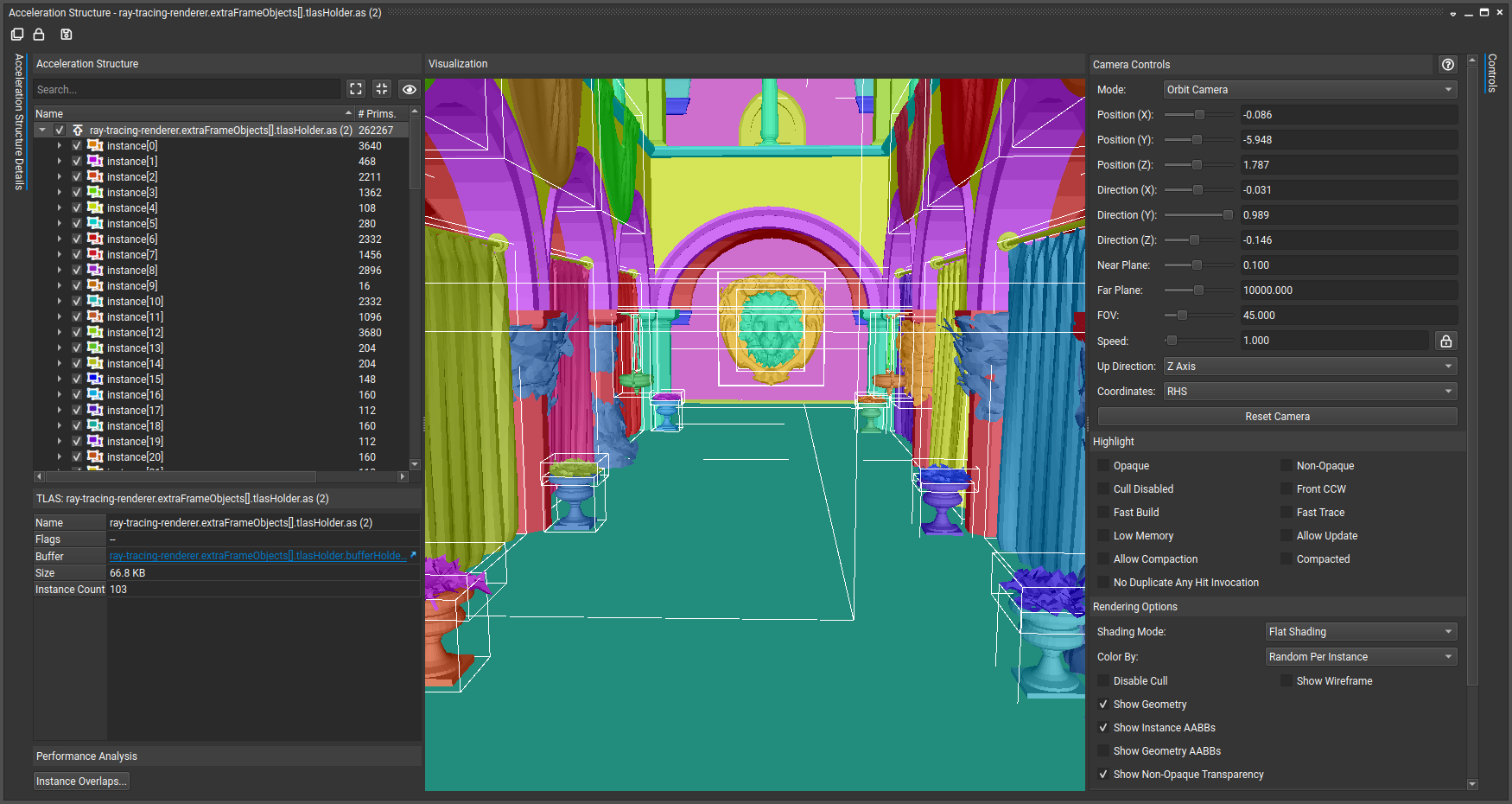The image size is (1512, 804).
Task: Open the camera Mode dropdown
Action: click(1310, 90)
